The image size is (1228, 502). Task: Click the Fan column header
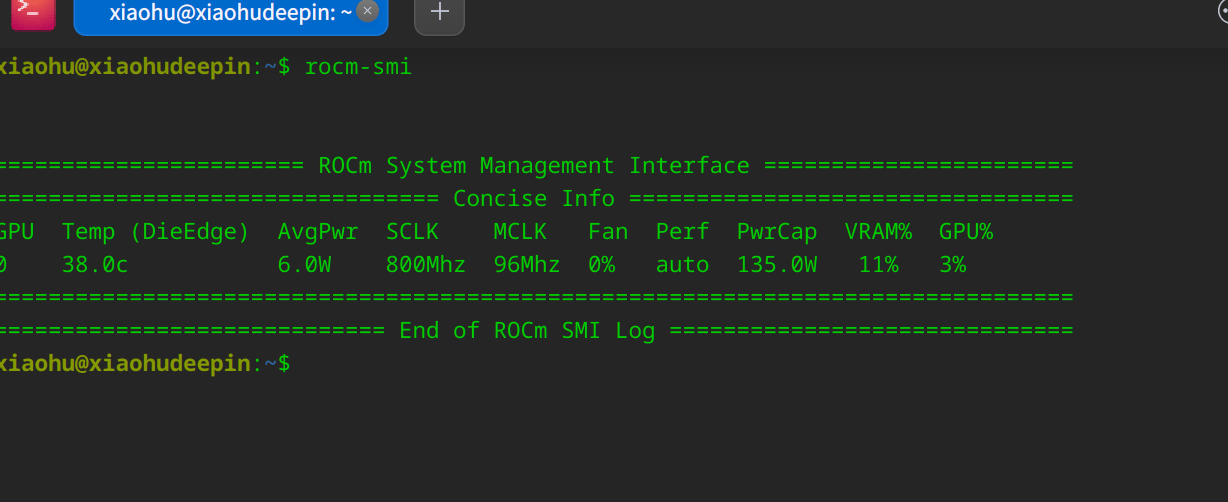pos(608,232)
